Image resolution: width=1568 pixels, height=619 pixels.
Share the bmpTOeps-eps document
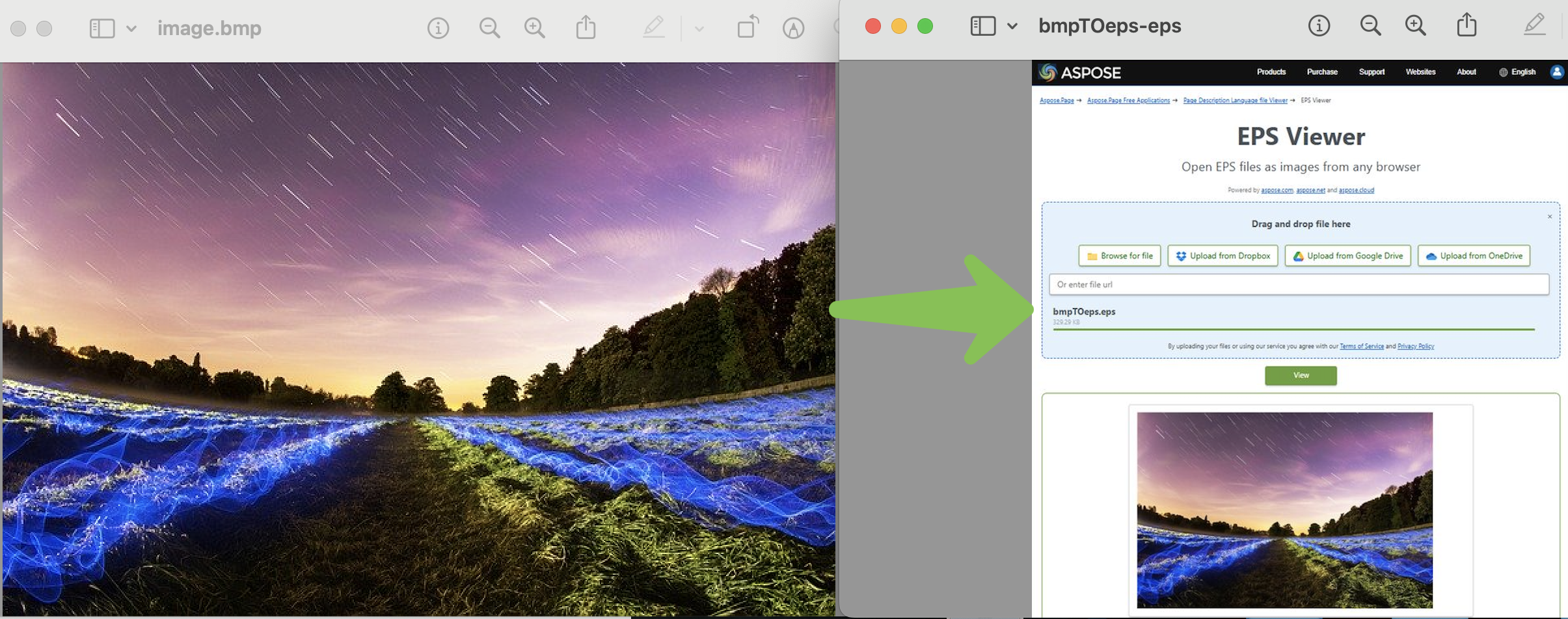1467,26
